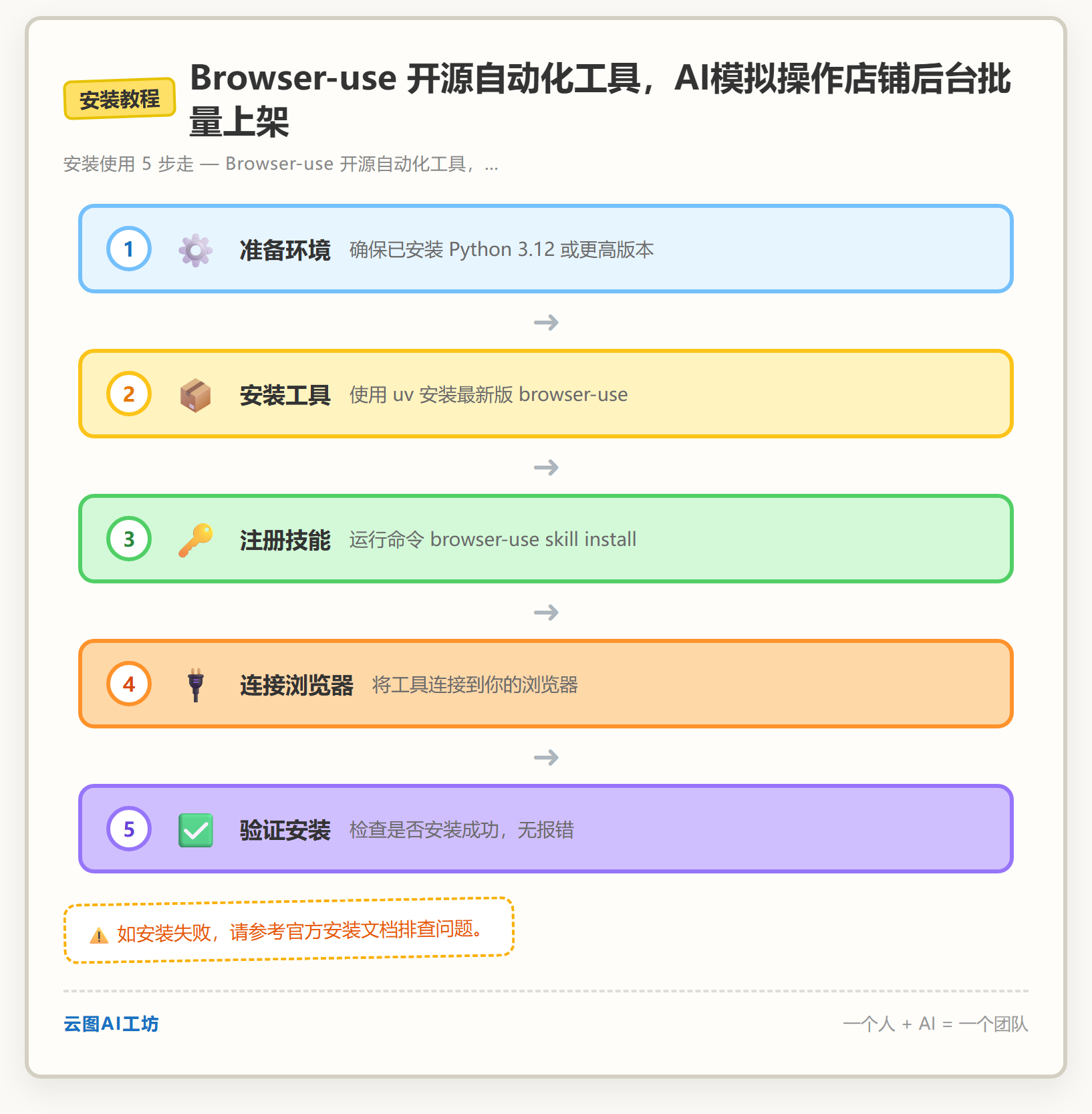Click the text 将工具连接到你的浏览器
1092x1114 pixels.
[474, 685]
